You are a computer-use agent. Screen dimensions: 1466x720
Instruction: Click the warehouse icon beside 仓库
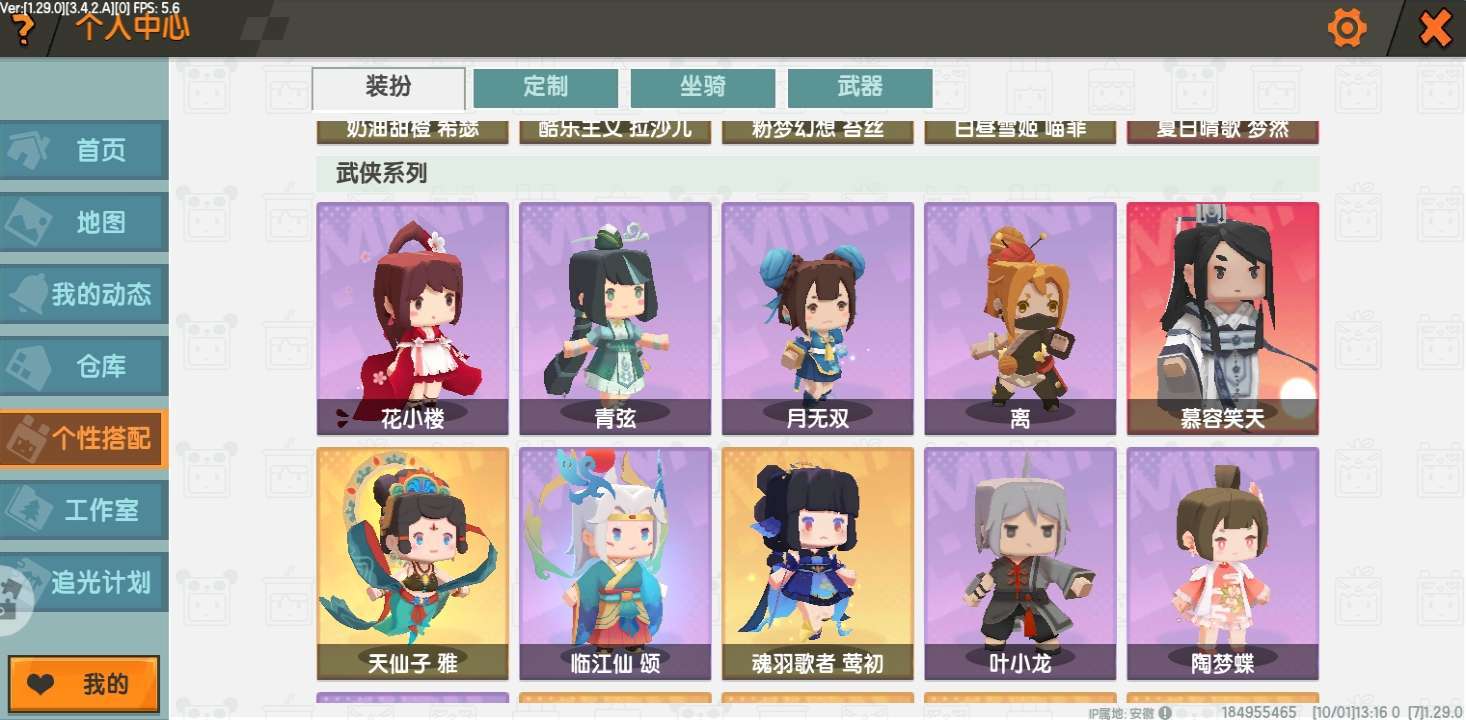(29, 366)
